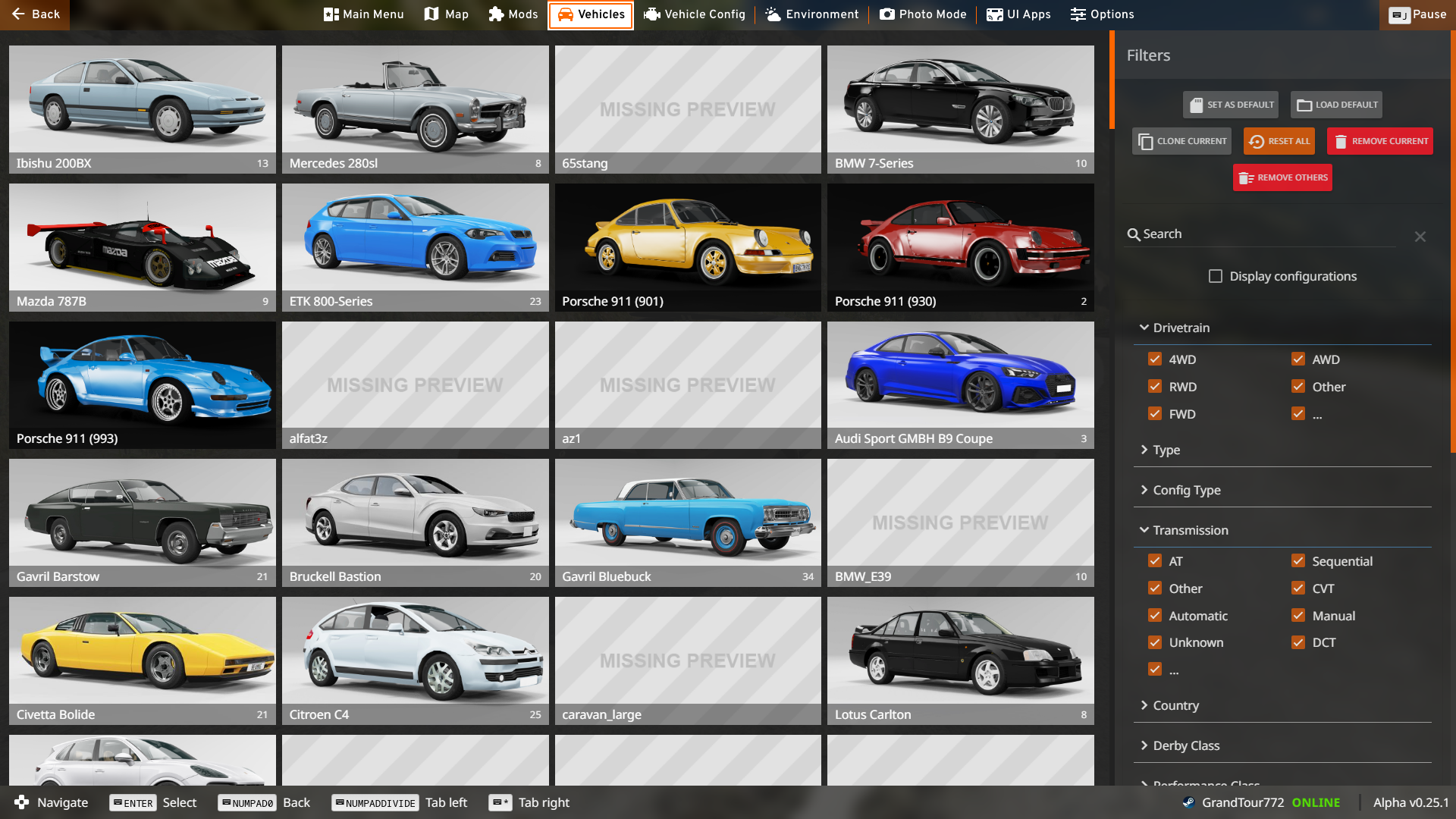Viewport: 1456px width, 819px height.
Task: Select the Mazda 787B vehicle
Action: 143,247
